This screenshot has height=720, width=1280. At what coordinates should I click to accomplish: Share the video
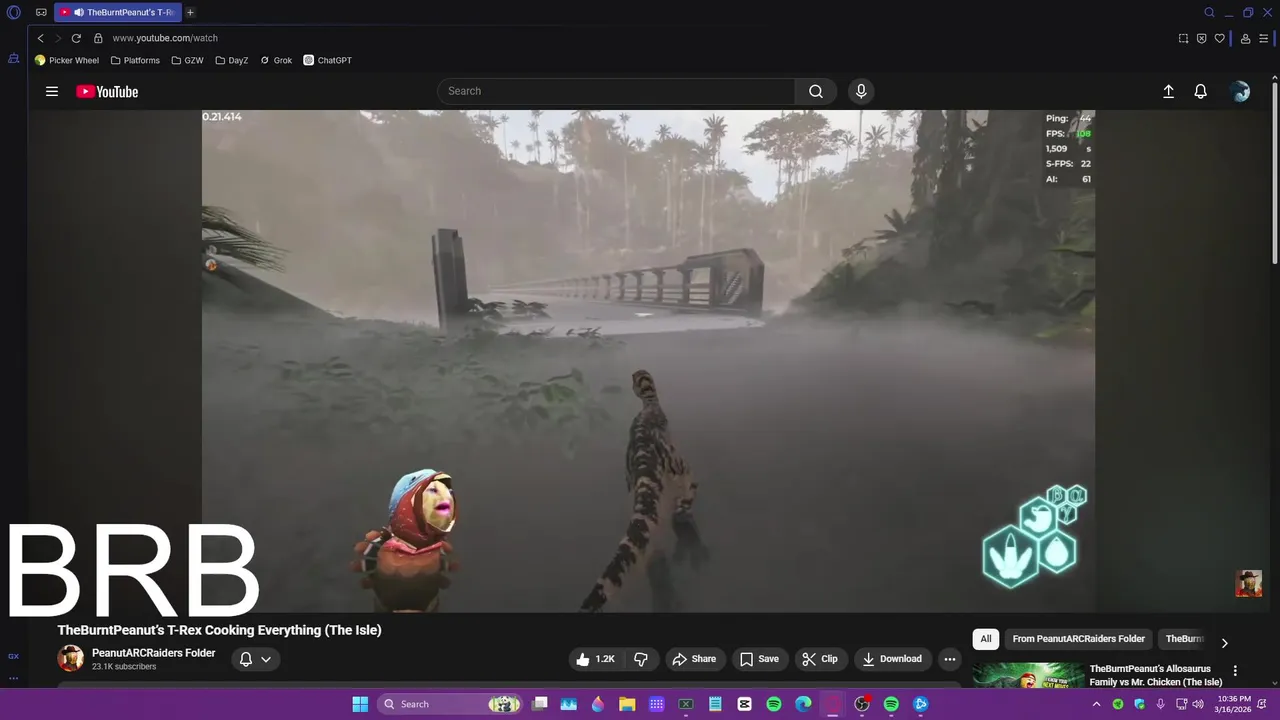(x=695, y=659)
